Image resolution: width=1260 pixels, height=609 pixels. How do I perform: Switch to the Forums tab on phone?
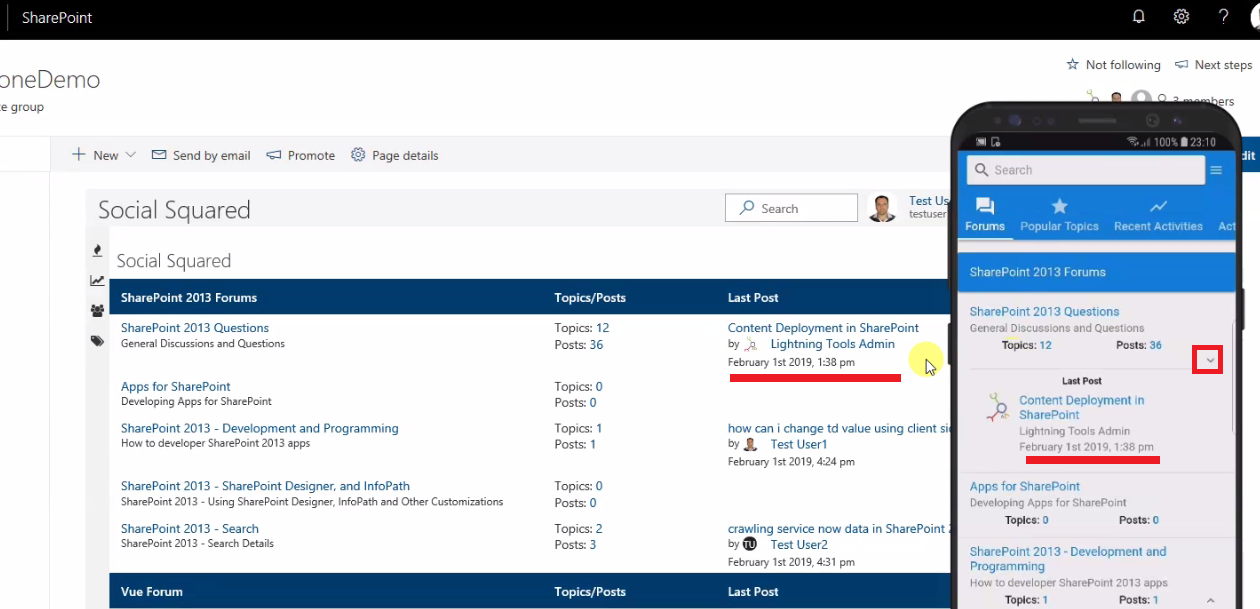(985, 214)
